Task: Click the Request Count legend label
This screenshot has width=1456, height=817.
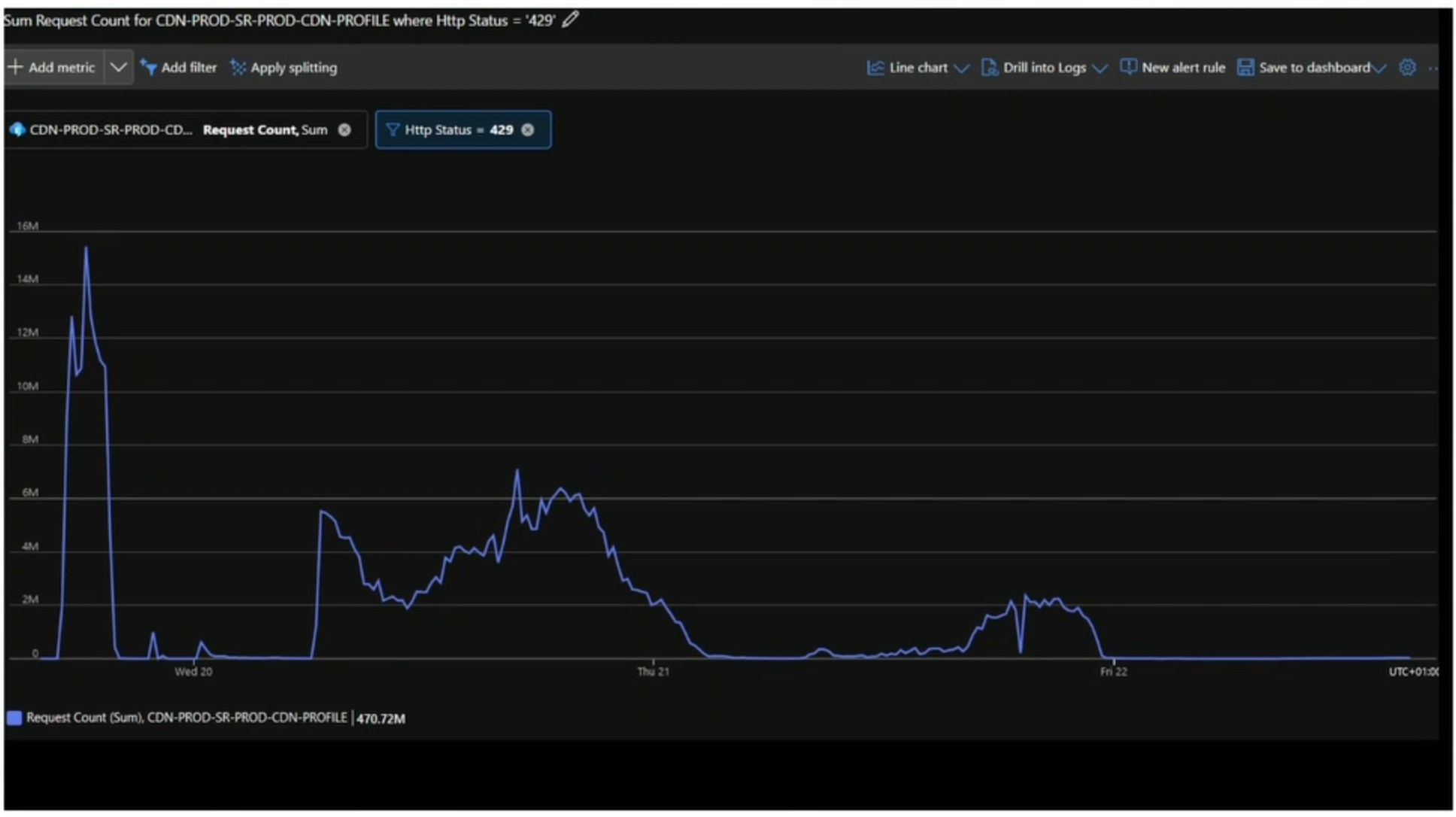Action: tap(187, 718)
